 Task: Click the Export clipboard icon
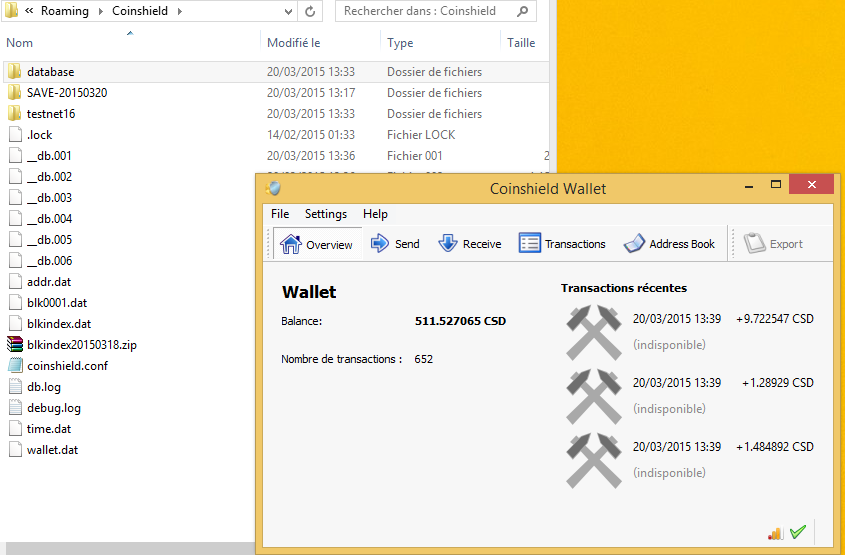[755, 244]
